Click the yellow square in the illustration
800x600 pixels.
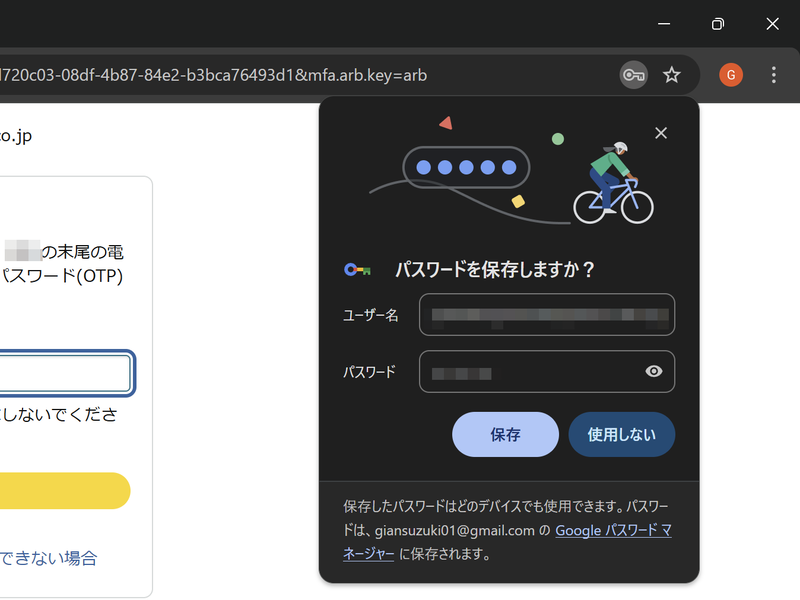coord(516,200)
